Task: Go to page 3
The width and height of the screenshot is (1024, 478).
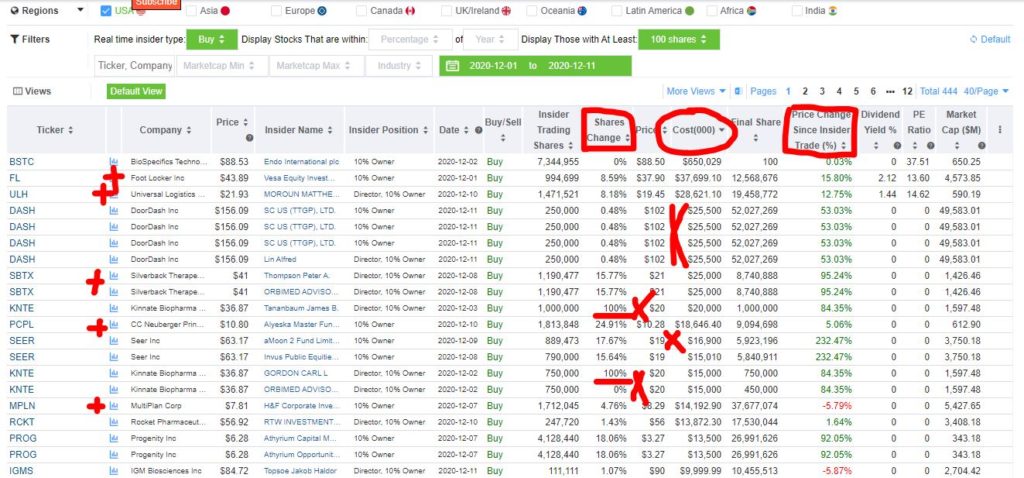Action: [822, 91]
